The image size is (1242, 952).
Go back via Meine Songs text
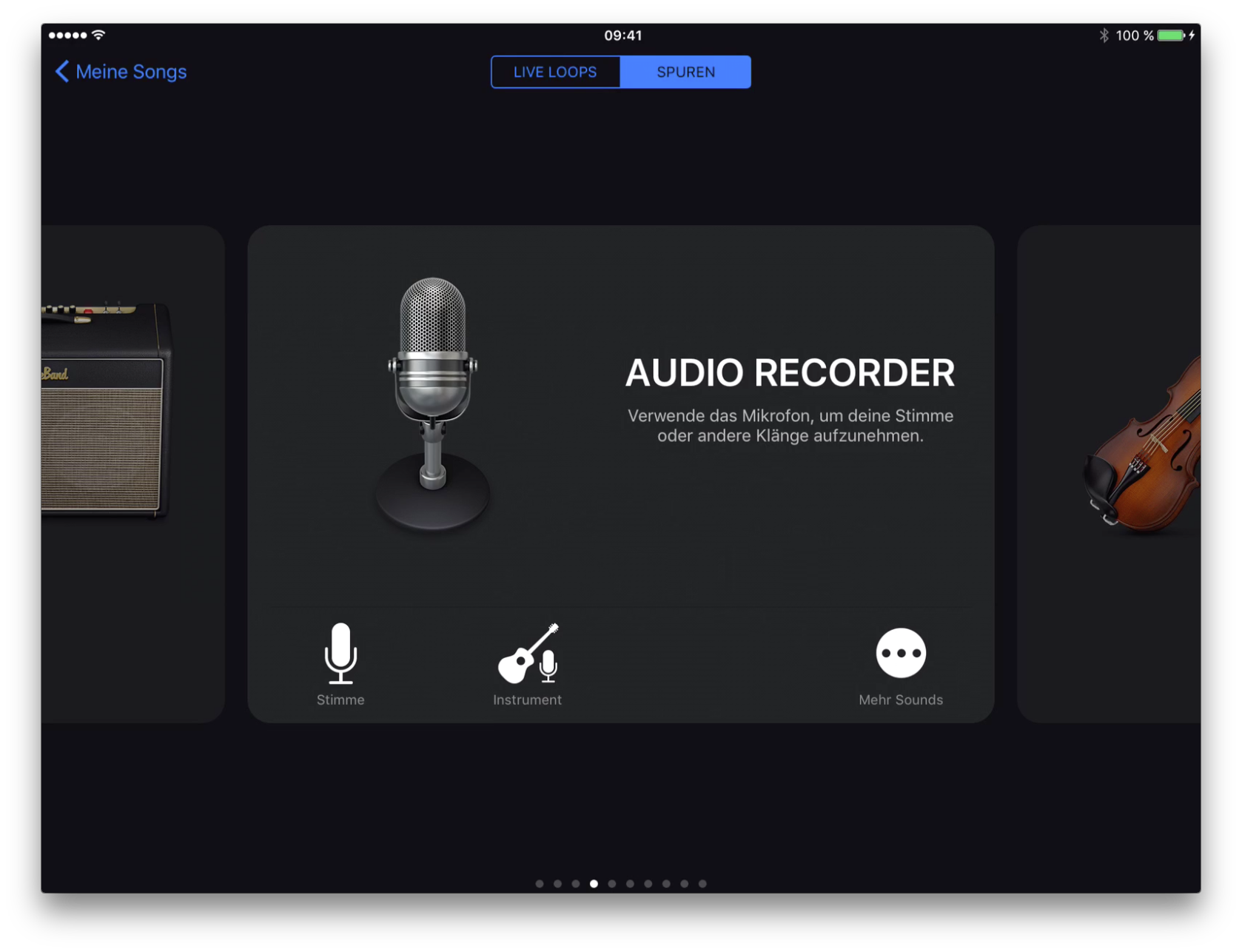(131, 72)
